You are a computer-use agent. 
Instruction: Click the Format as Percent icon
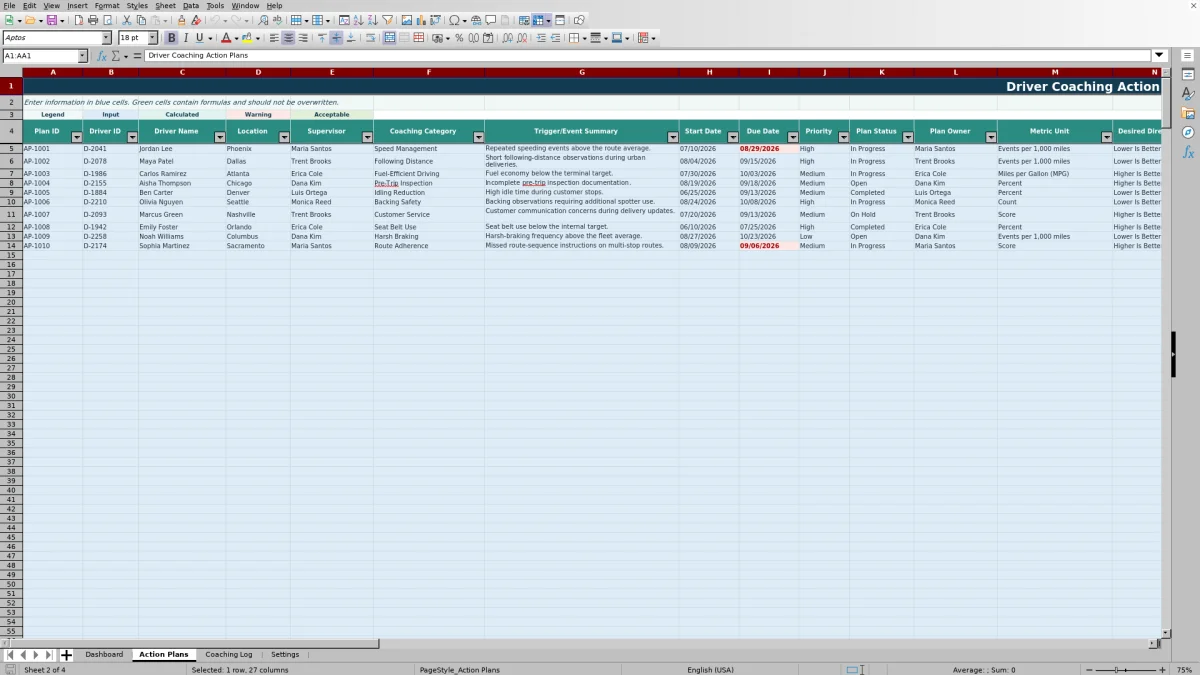point(459,38)
